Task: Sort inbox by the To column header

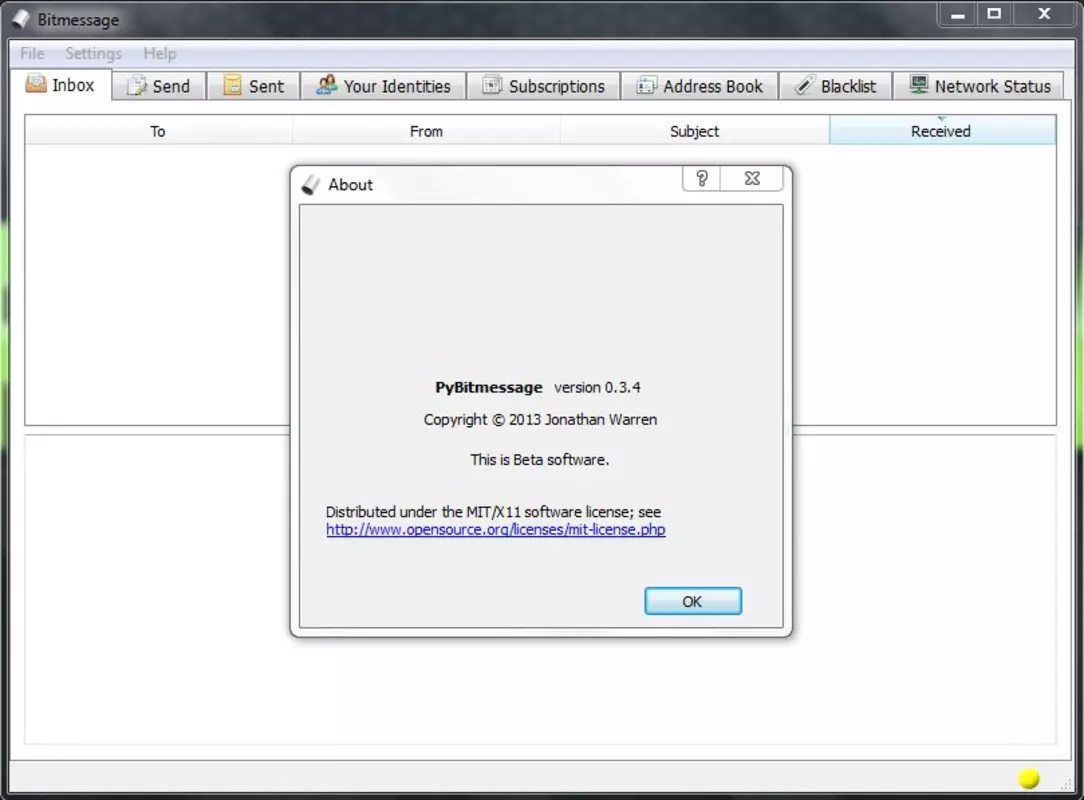Action: tap(158, 131)
